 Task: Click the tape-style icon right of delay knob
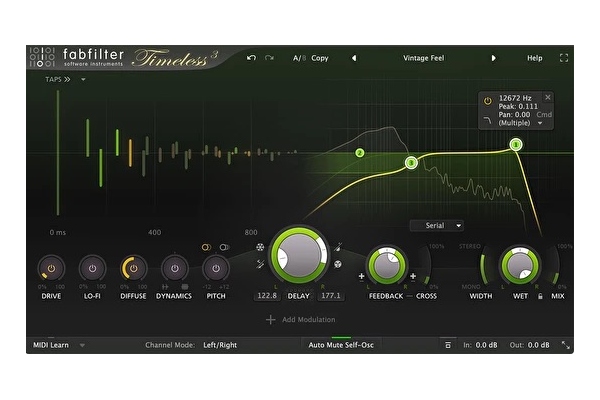[338, 247]
